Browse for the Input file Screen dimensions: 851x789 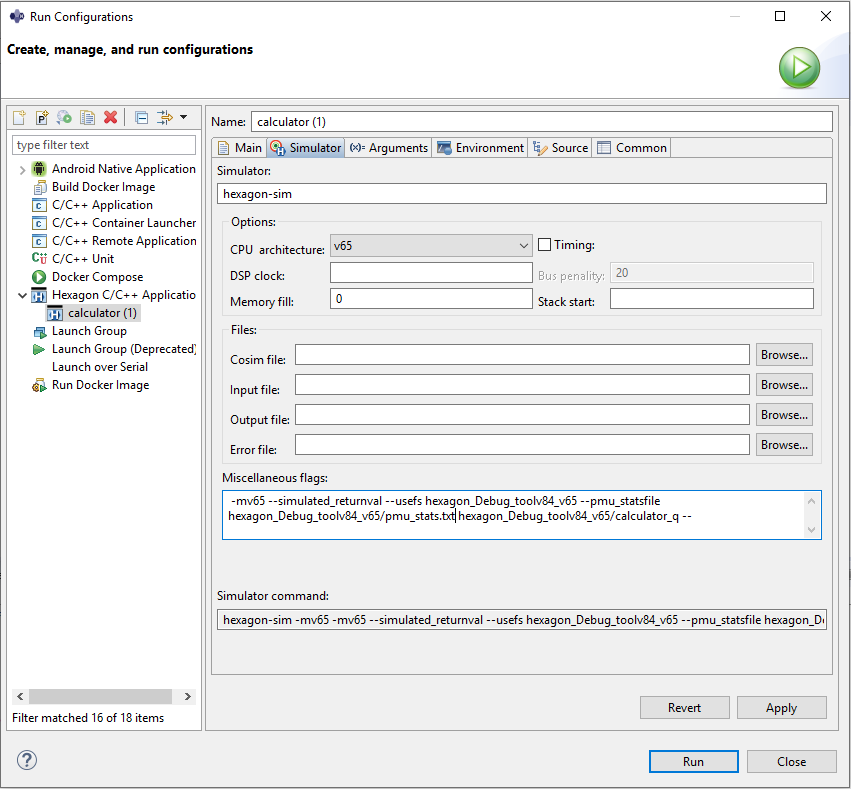784,385
